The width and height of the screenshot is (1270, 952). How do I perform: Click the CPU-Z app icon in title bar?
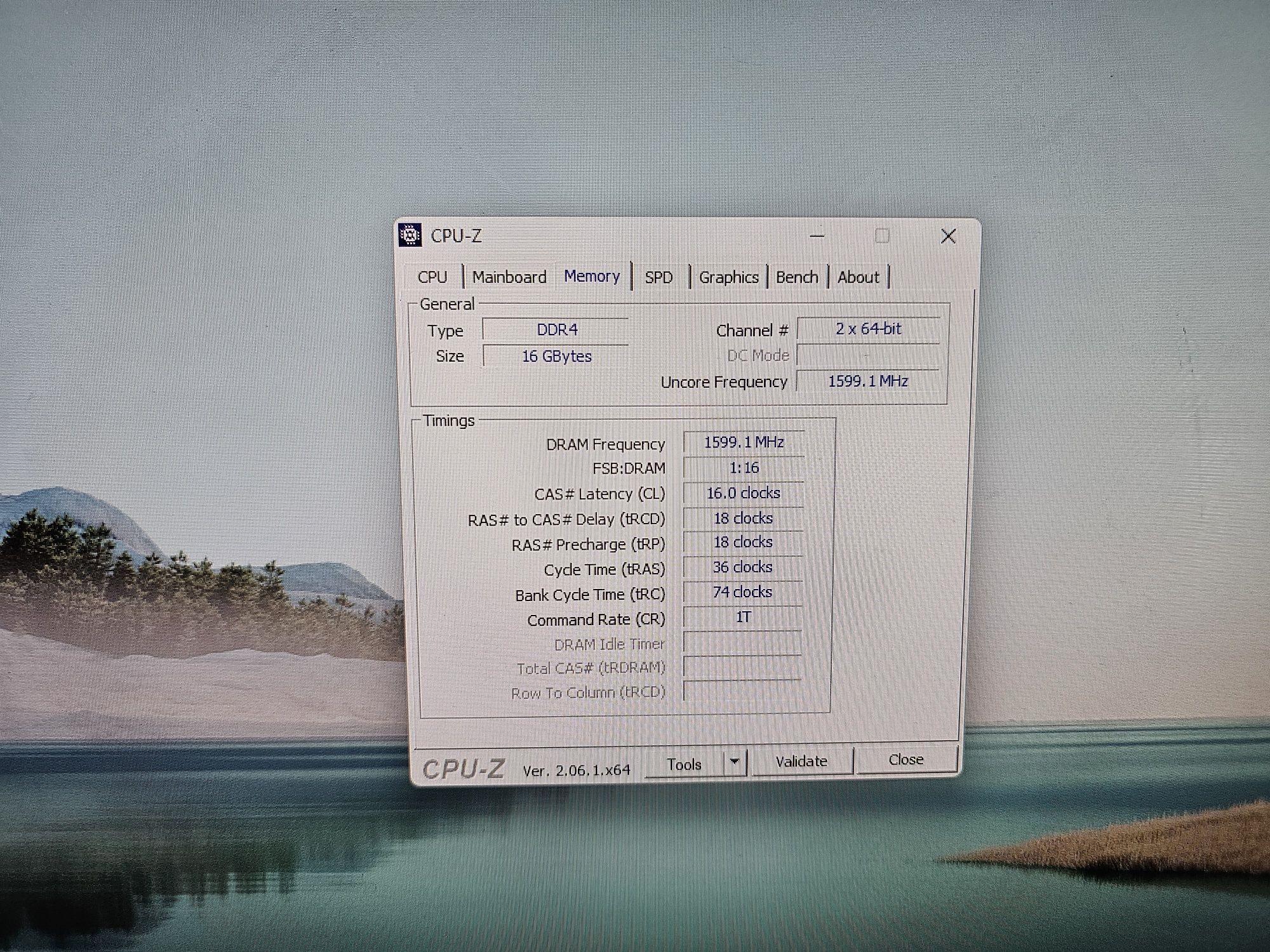[x=410, y=235]
